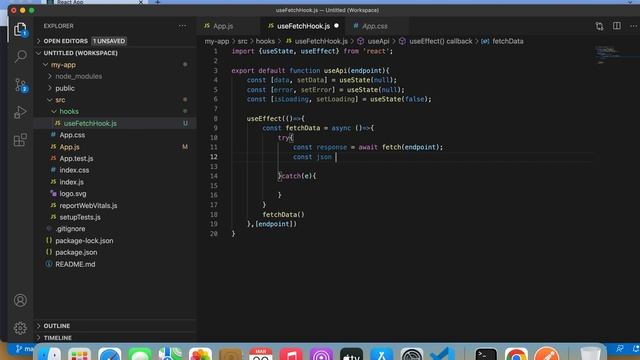Click 'react' string on import line
The image size is (640, 360).
(376, 51)
